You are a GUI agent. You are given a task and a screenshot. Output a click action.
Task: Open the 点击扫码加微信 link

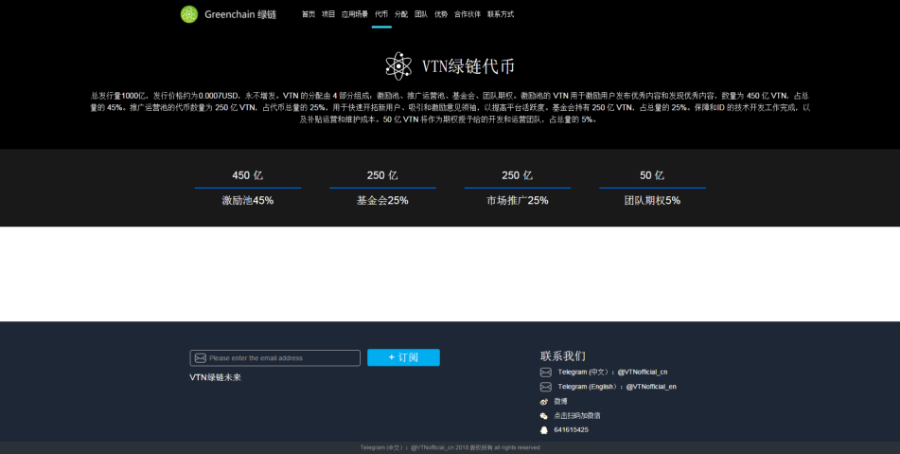pos(577,416)
